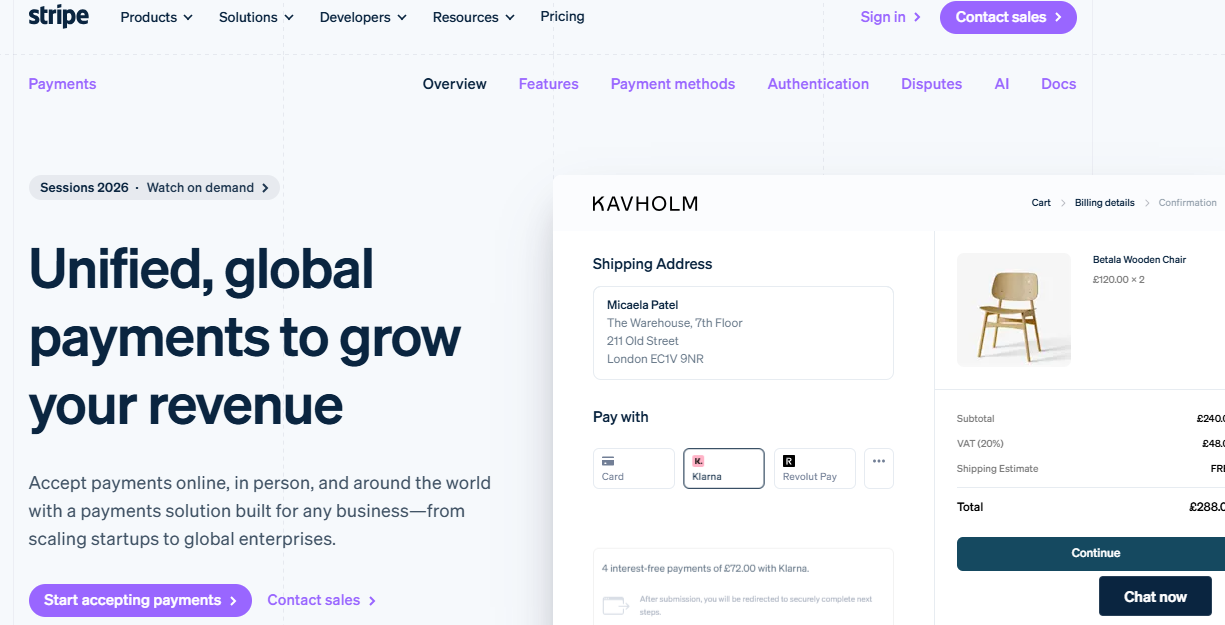The image size is (1225, 625).
Task: Open the Disputes tab
Action: click(931, 84)
